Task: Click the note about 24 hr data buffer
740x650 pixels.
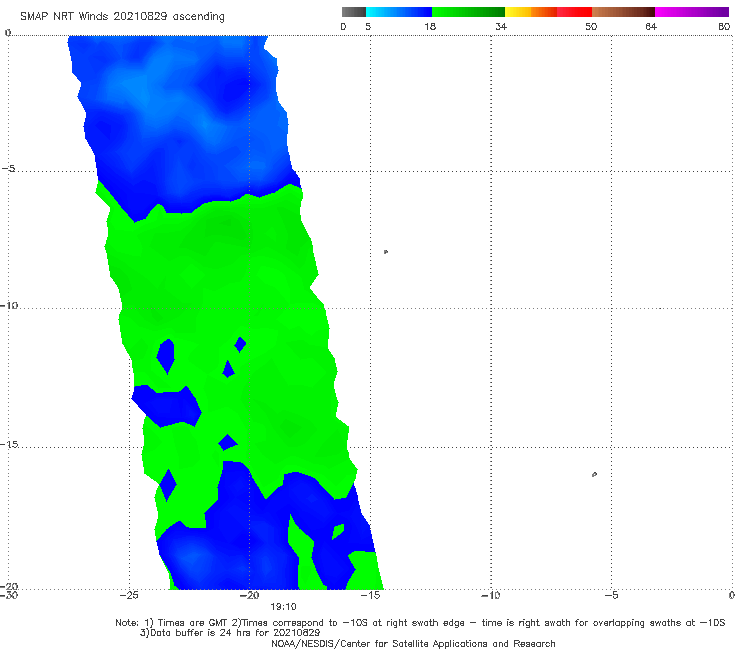Action: (230, 633)
